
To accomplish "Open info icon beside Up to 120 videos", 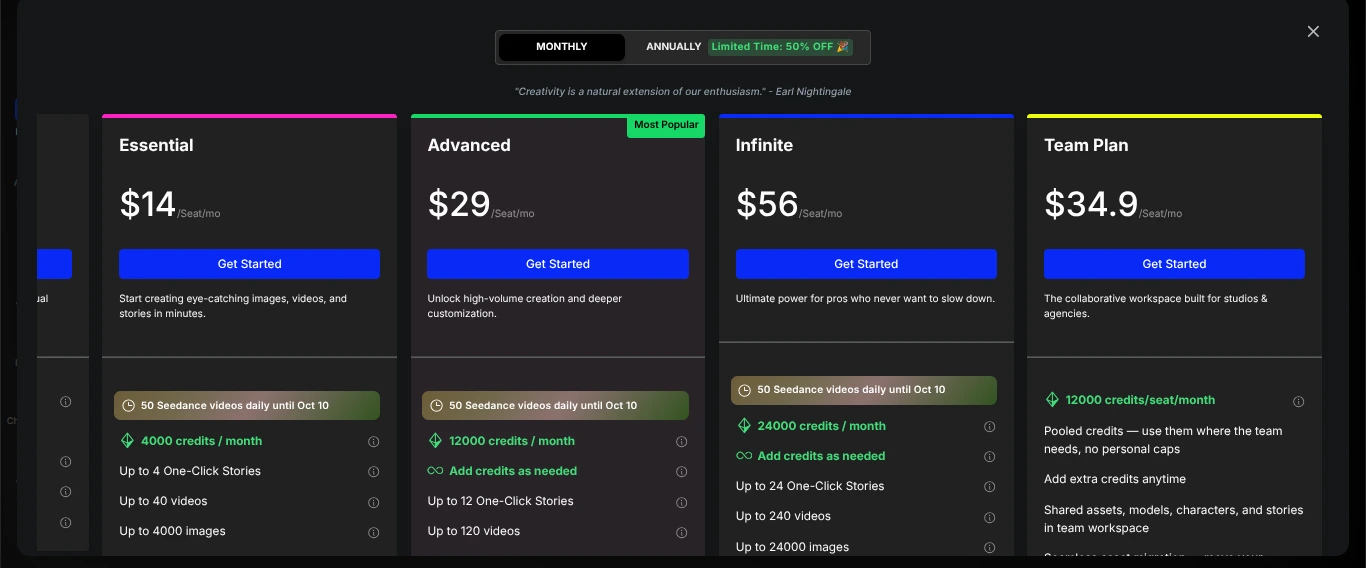I will 682,532.
